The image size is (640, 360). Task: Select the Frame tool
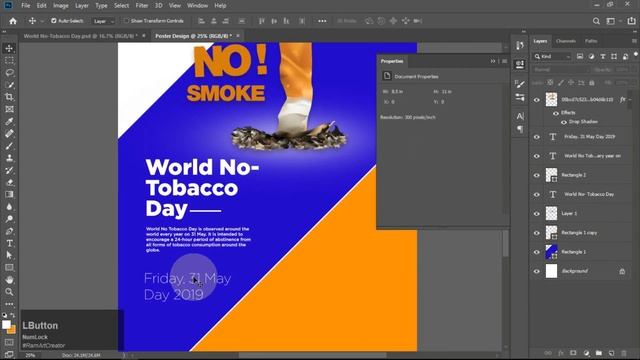9,109
